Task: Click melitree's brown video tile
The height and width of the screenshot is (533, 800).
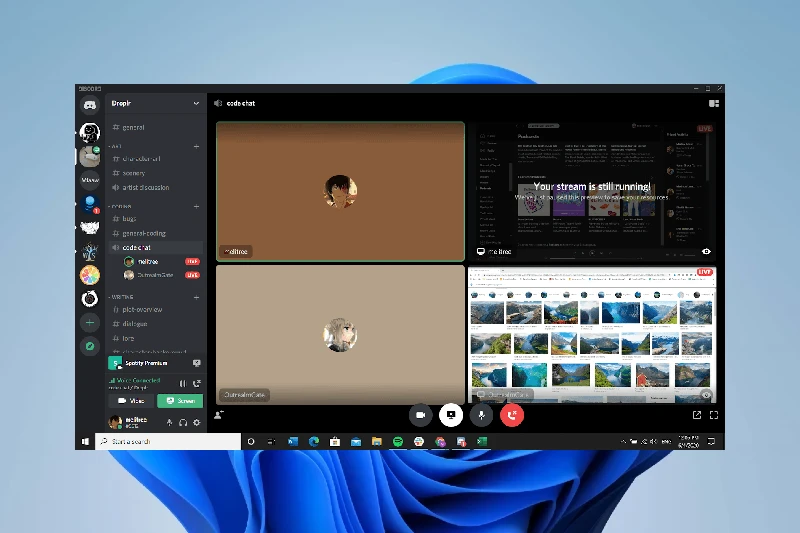Action: tap(340, 191)
